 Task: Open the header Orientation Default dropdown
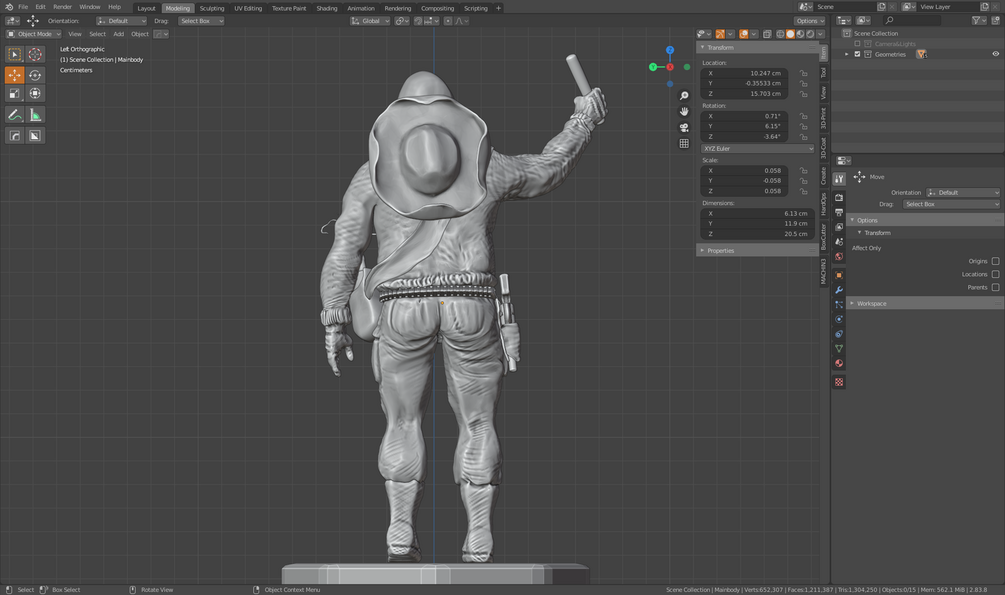122,21
